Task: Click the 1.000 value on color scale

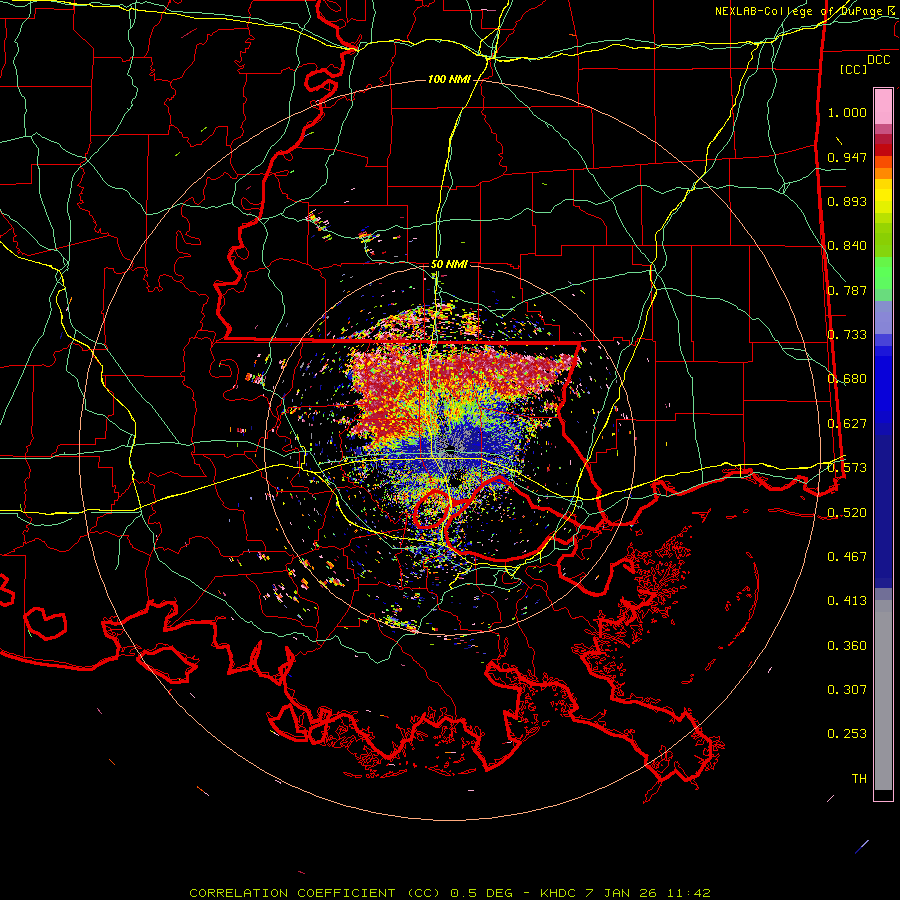Action: click(847, 112)
